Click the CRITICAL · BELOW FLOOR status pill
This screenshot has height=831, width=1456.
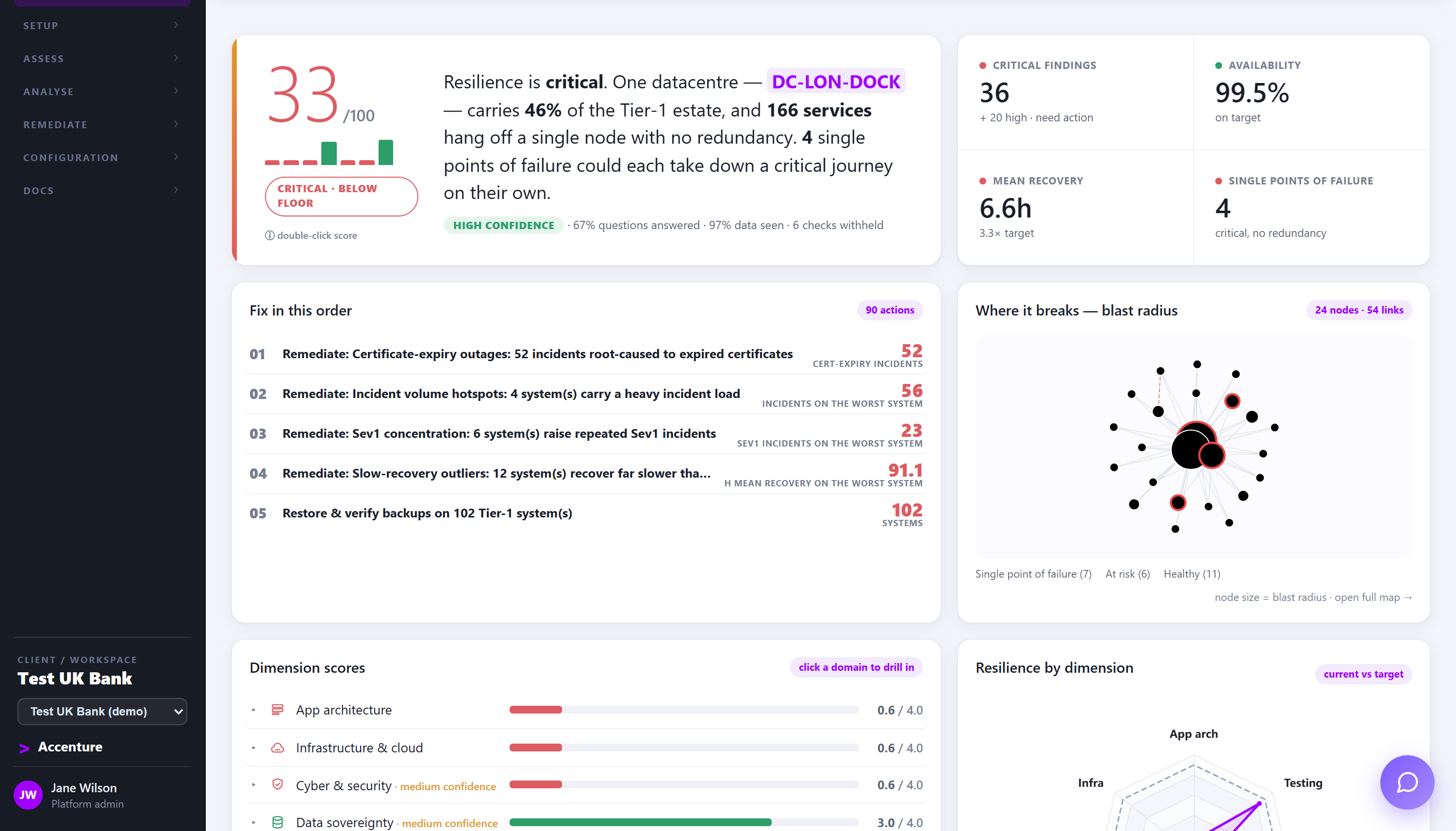pyautogui.click(x=341, y=196)
